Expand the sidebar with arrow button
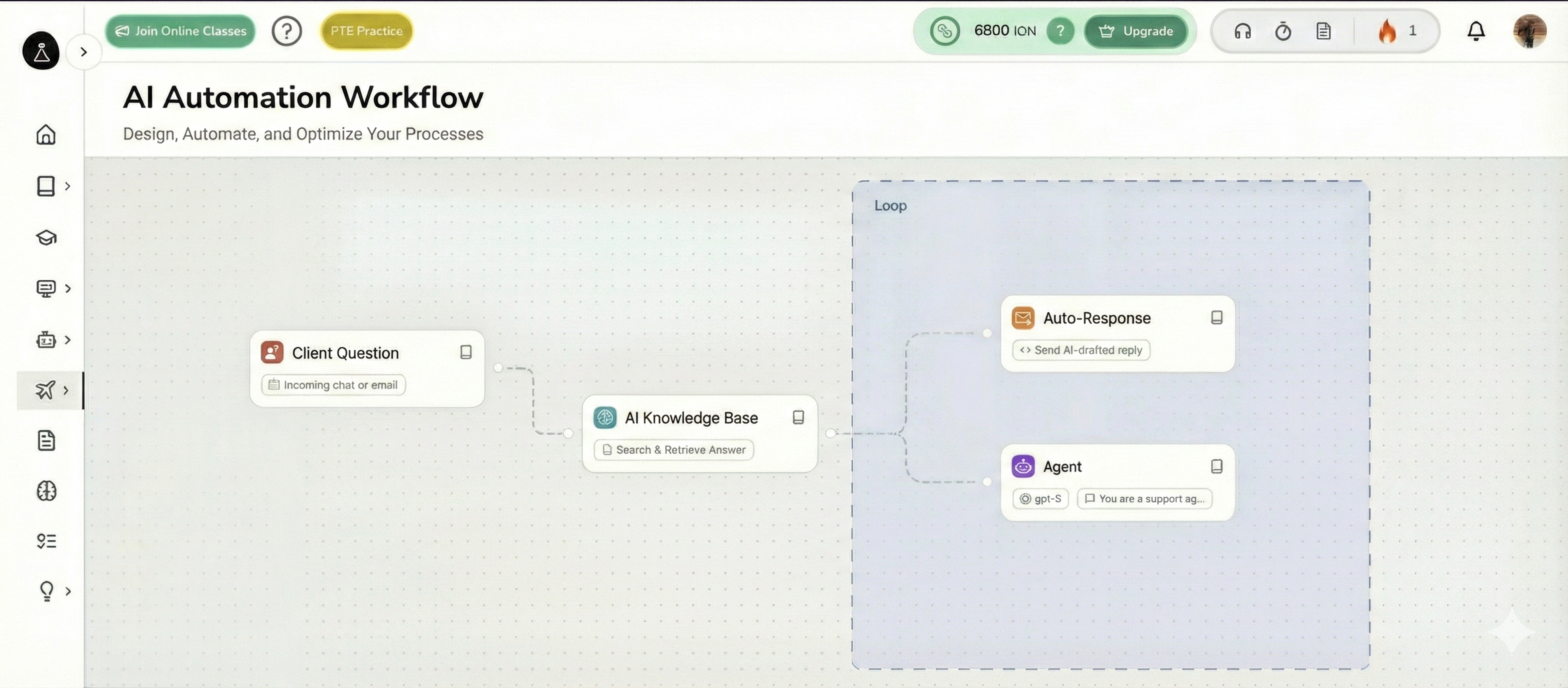Viewport: 1568px width, 688px height. coord(84,52)
